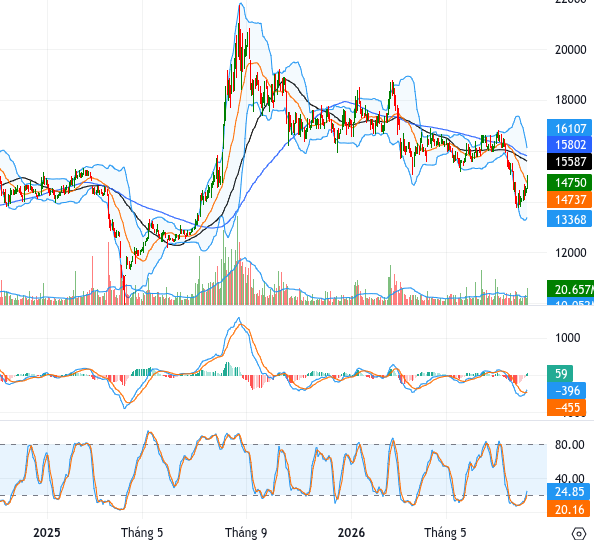594x540 pixels.
Task: Click the 40.00 stochastic scale label
Action: (570, 478)
